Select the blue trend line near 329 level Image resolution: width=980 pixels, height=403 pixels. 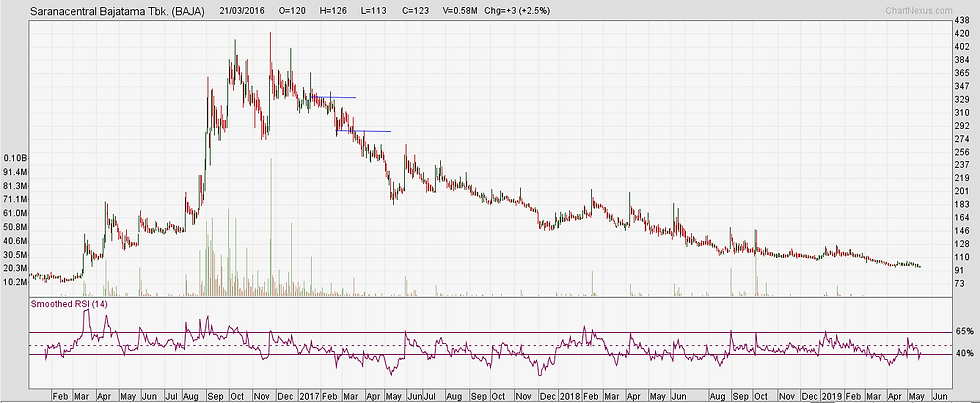click(332, 97)
